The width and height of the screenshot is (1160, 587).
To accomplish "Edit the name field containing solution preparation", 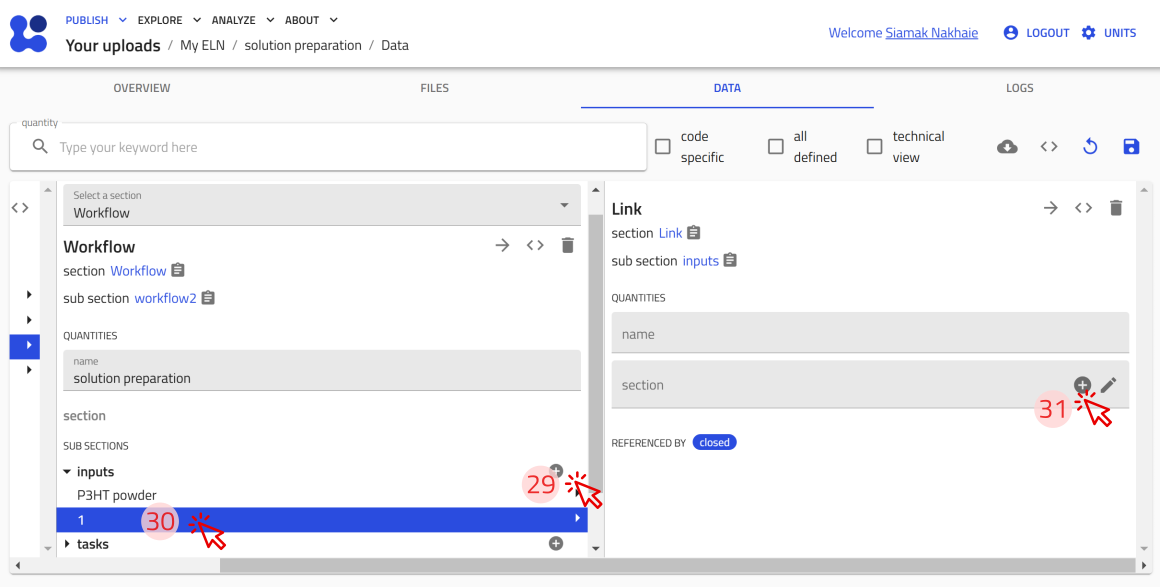I will click(x=322, y=371).
